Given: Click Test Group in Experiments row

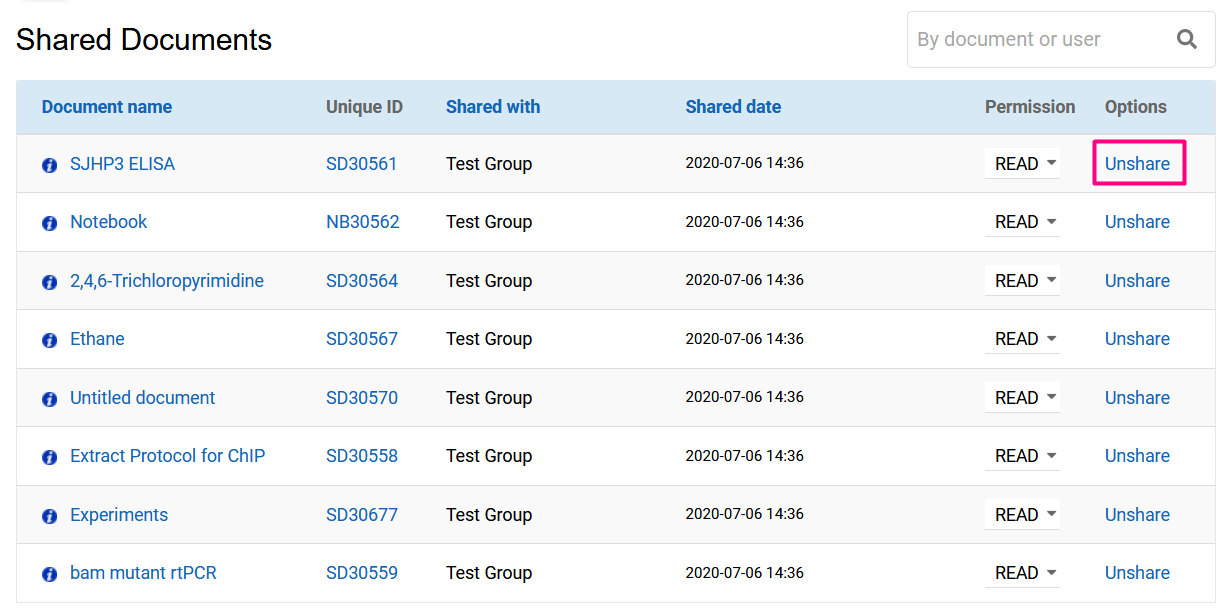Looking at the screenshot, I should [489, 515].
